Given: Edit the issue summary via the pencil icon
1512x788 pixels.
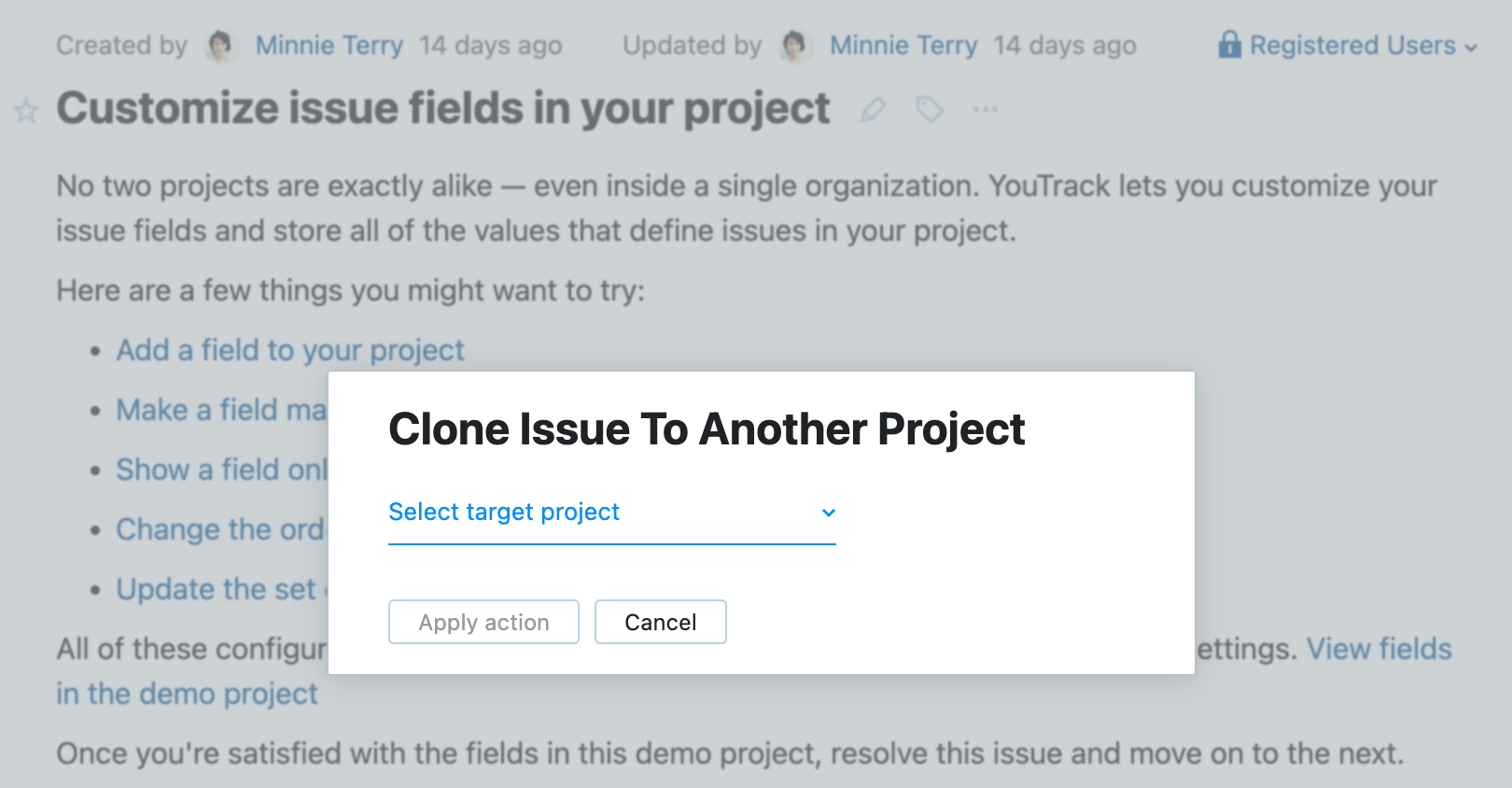Looking at the screenshot, I should pyautogui.click(x=872, y=109).
